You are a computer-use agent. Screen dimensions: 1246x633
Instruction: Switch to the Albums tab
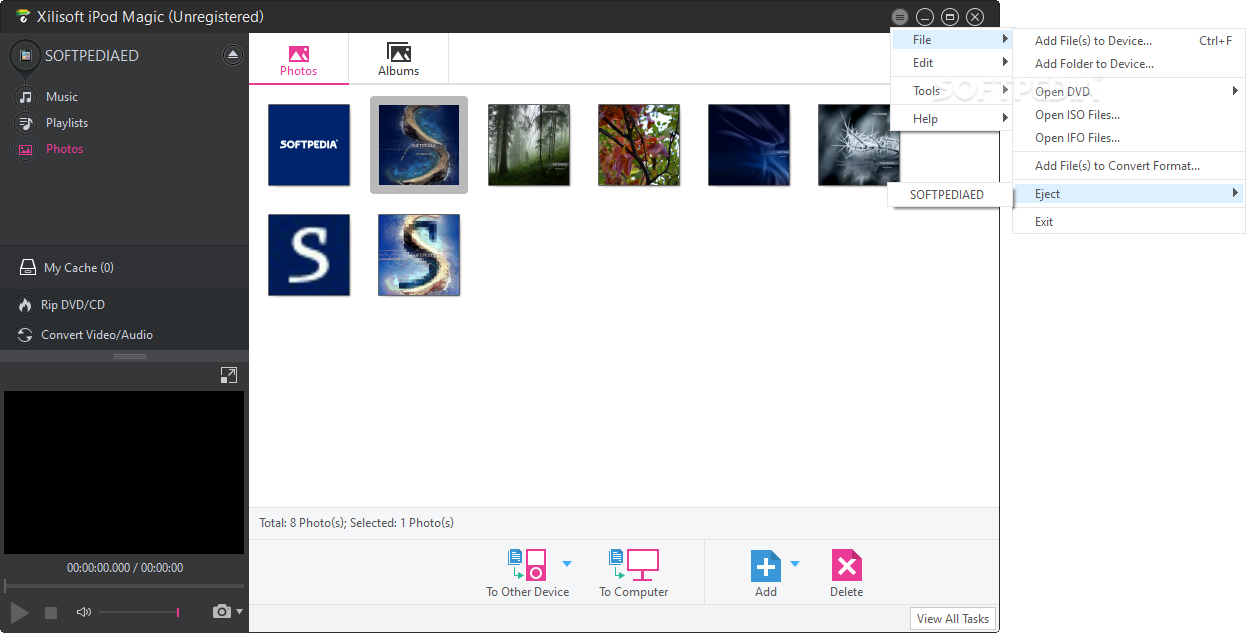click(398, 60)
